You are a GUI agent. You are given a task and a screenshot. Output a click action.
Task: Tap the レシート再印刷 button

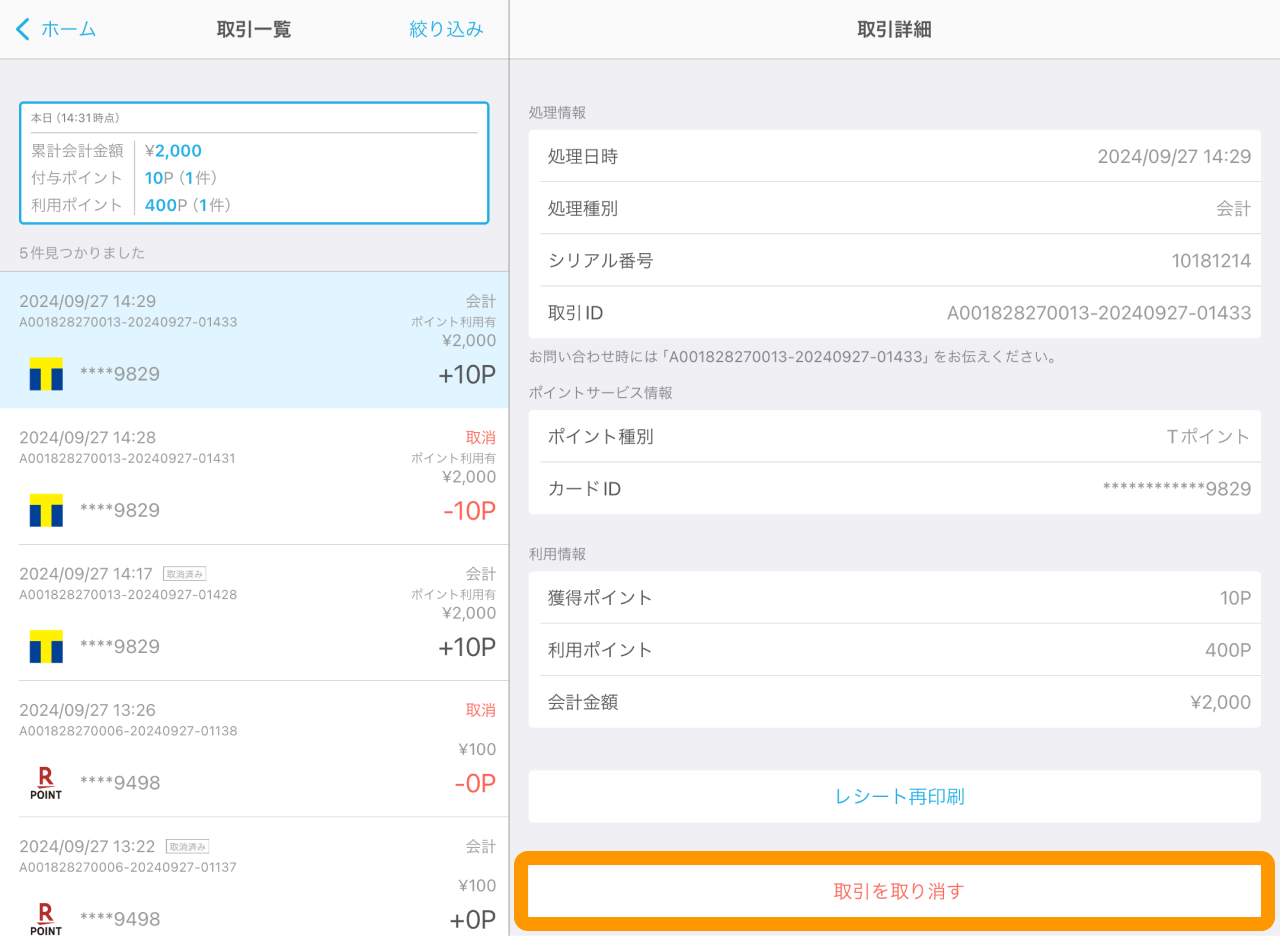point(895,797)
